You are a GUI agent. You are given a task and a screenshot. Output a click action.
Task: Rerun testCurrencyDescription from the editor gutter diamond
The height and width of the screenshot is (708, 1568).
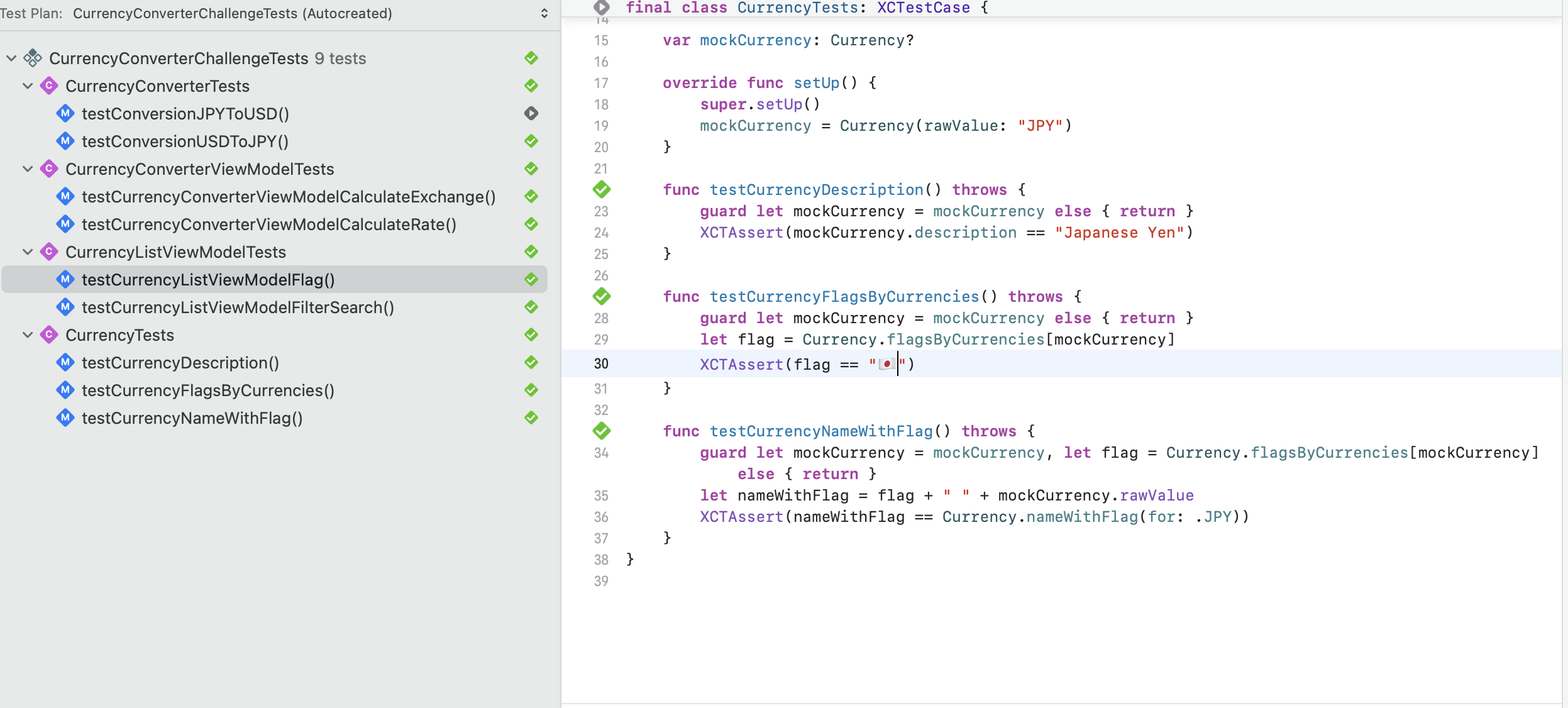coord(602,189)
